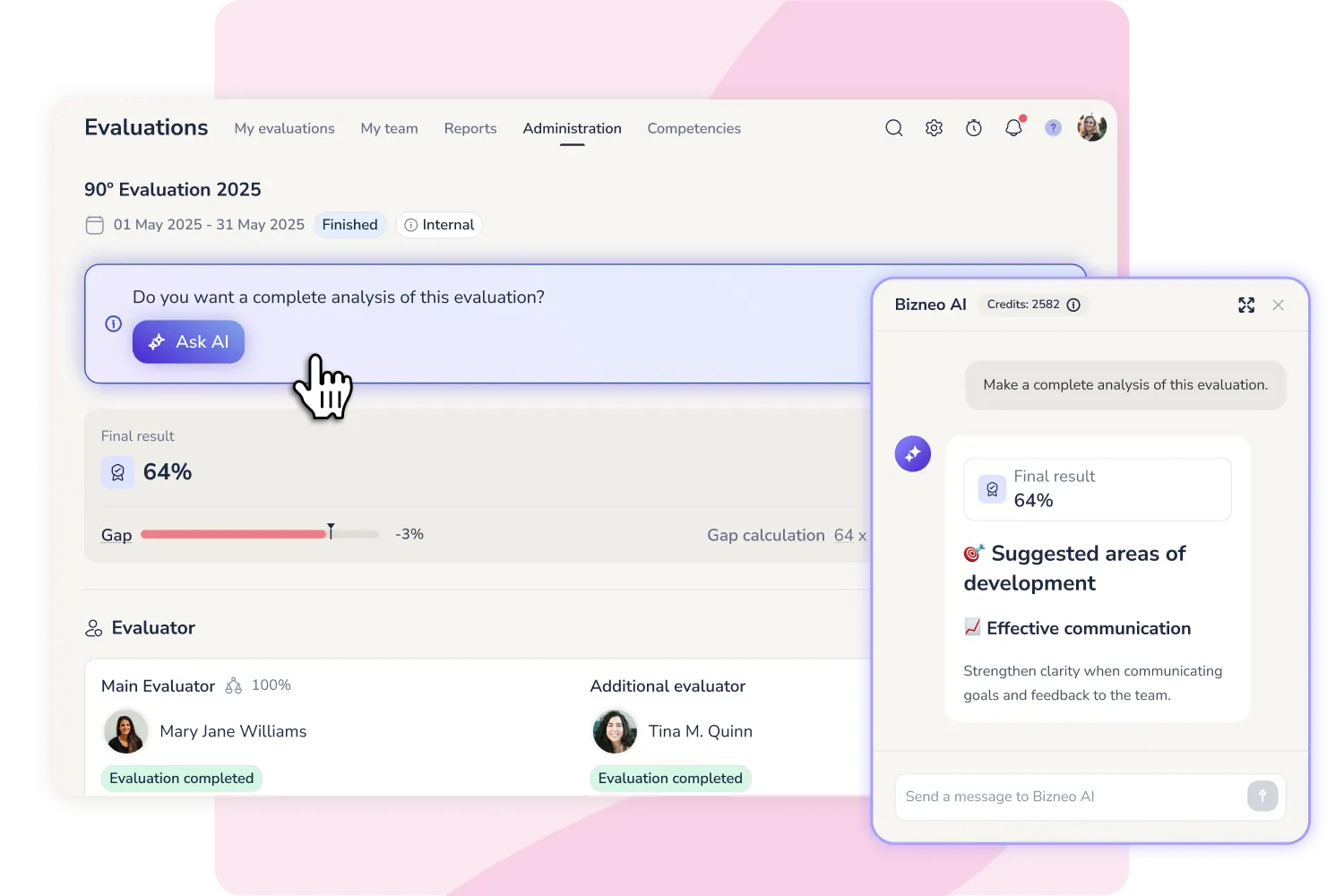Click the red Gap progress bar fill

234,534
